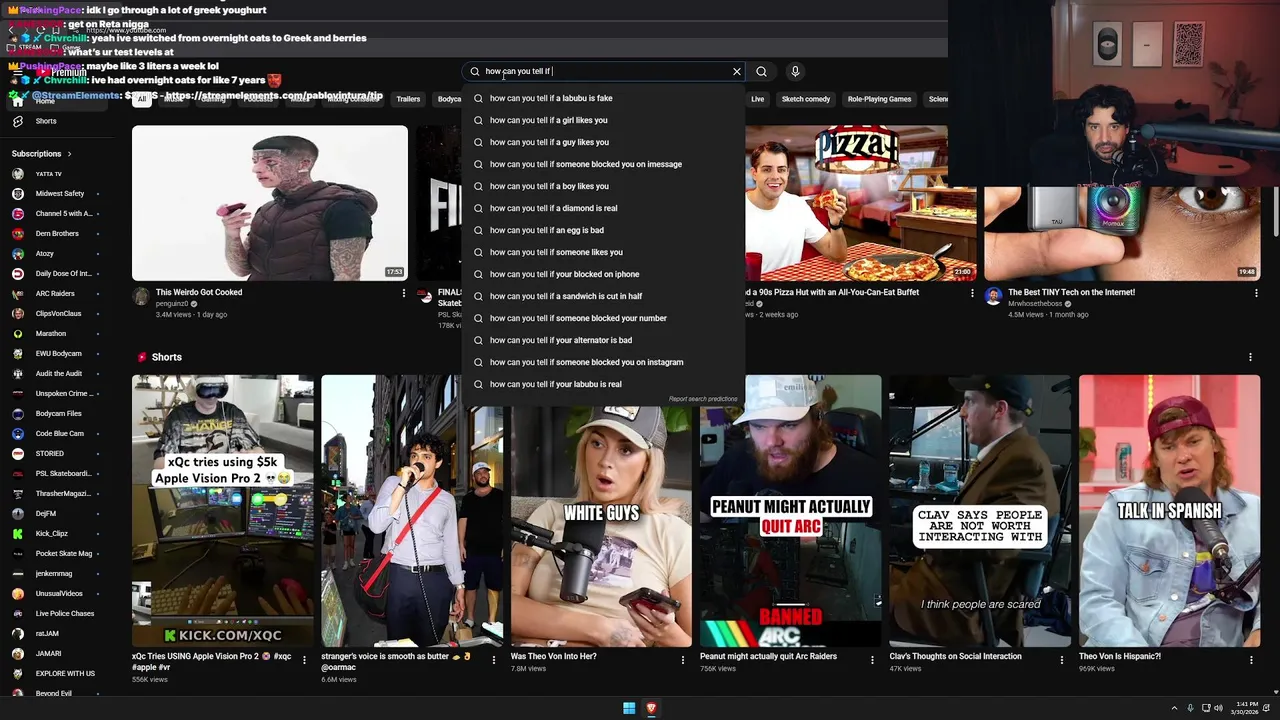Open the PEANUT MIGHT ACTUALLY QUIT ARC short

[x=791, y=511]
